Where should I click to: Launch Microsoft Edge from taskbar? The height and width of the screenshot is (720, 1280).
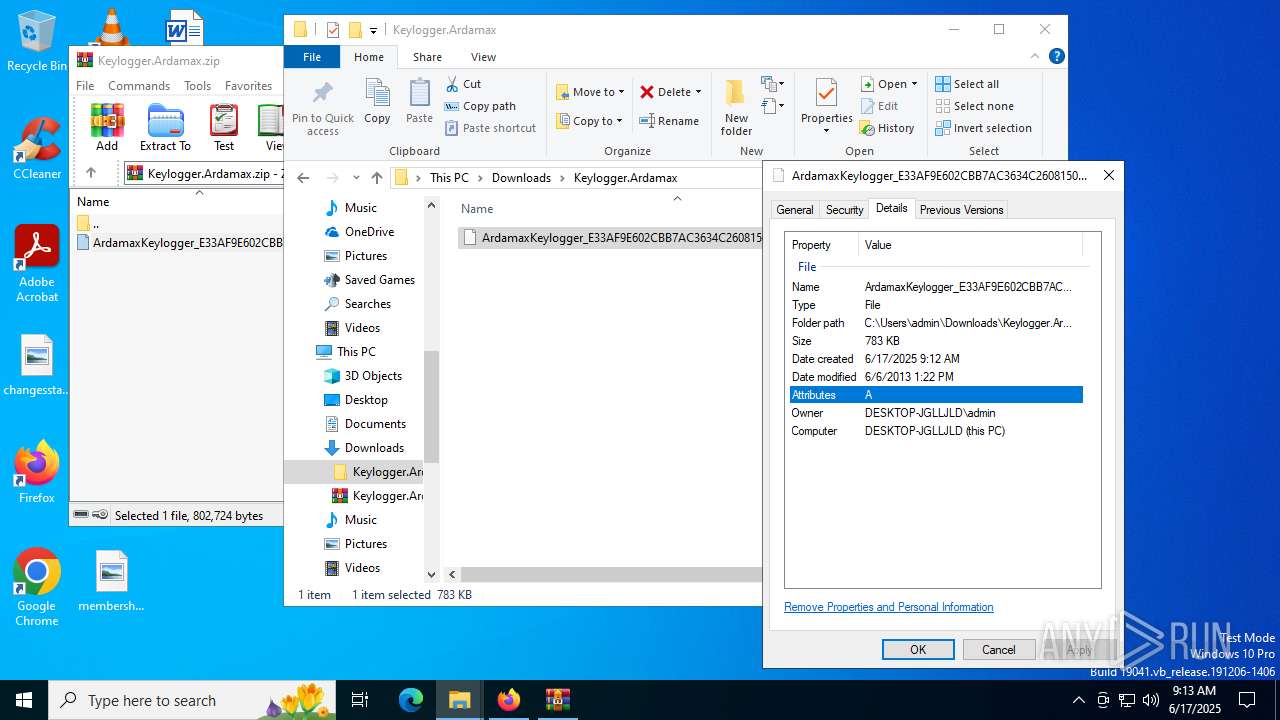[411, 700]
